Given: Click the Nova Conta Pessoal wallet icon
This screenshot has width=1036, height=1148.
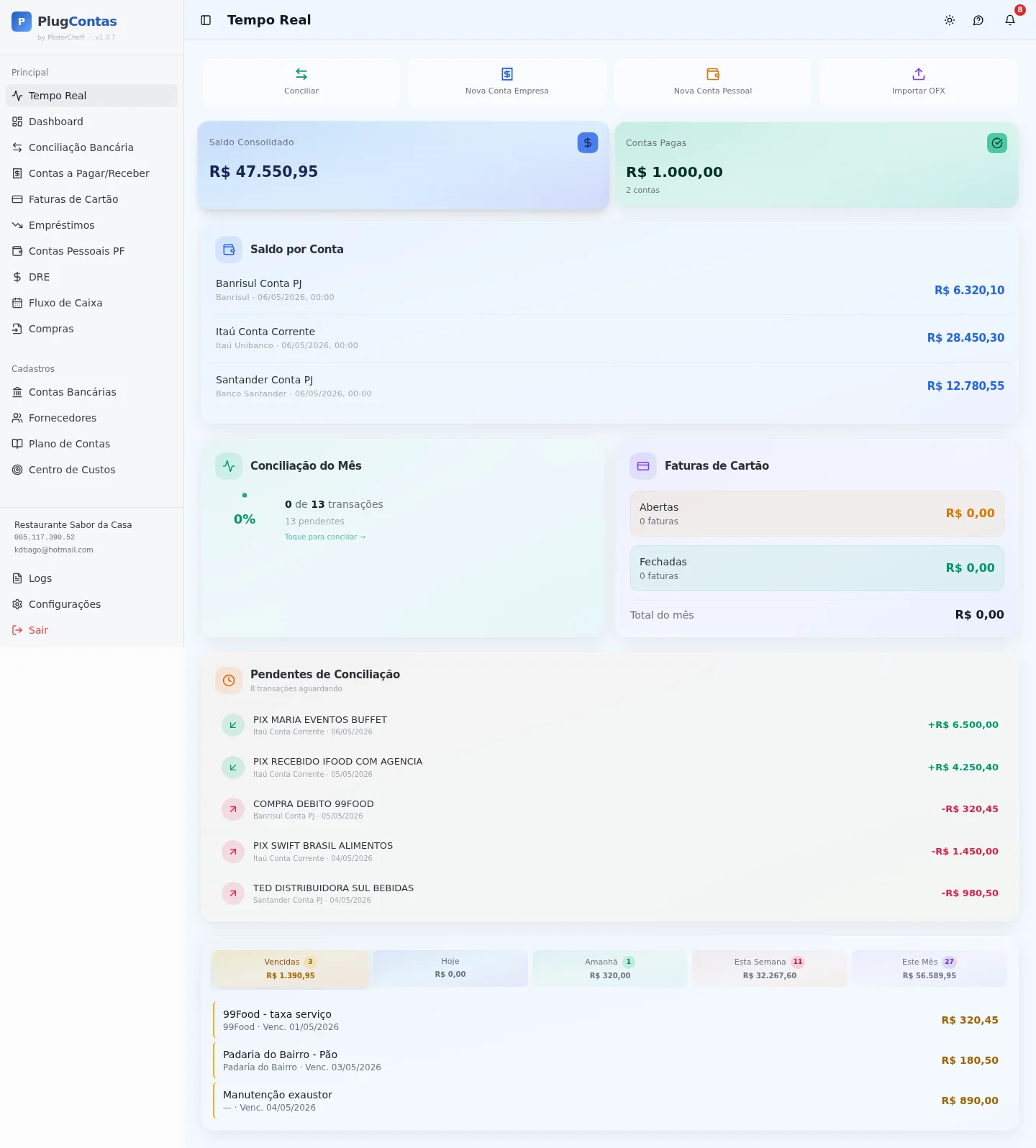Looking at the screenshot, I should tap(713, 74).
